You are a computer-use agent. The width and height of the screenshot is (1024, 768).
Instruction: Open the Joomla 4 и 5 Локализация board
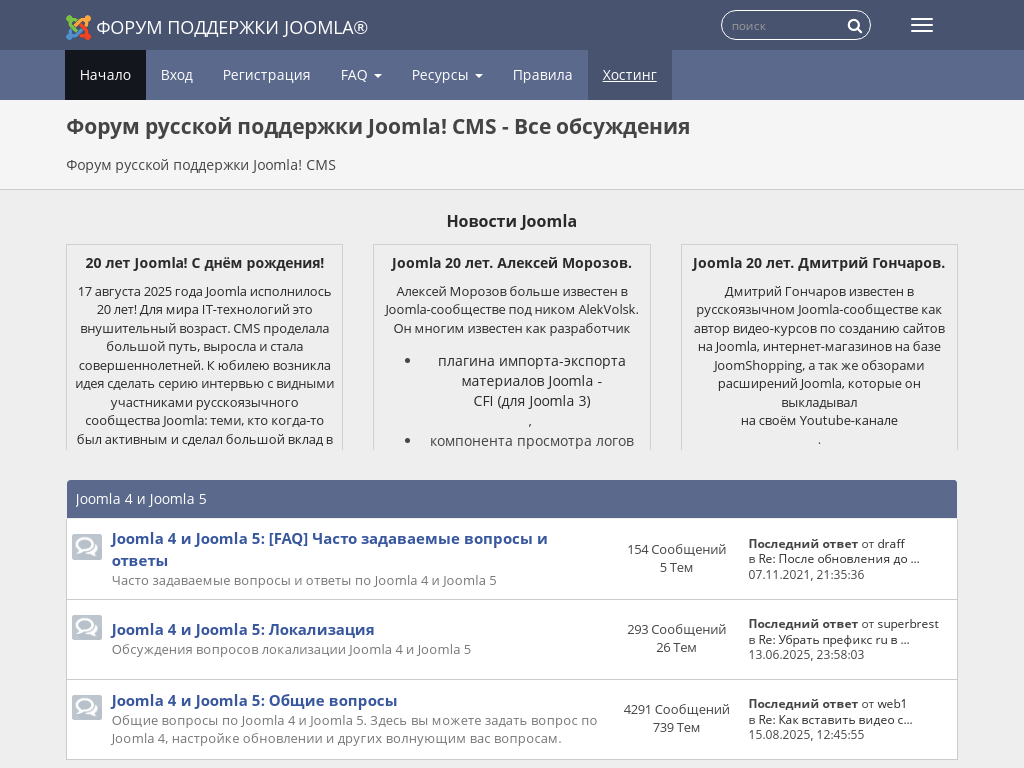click(243, 629)
